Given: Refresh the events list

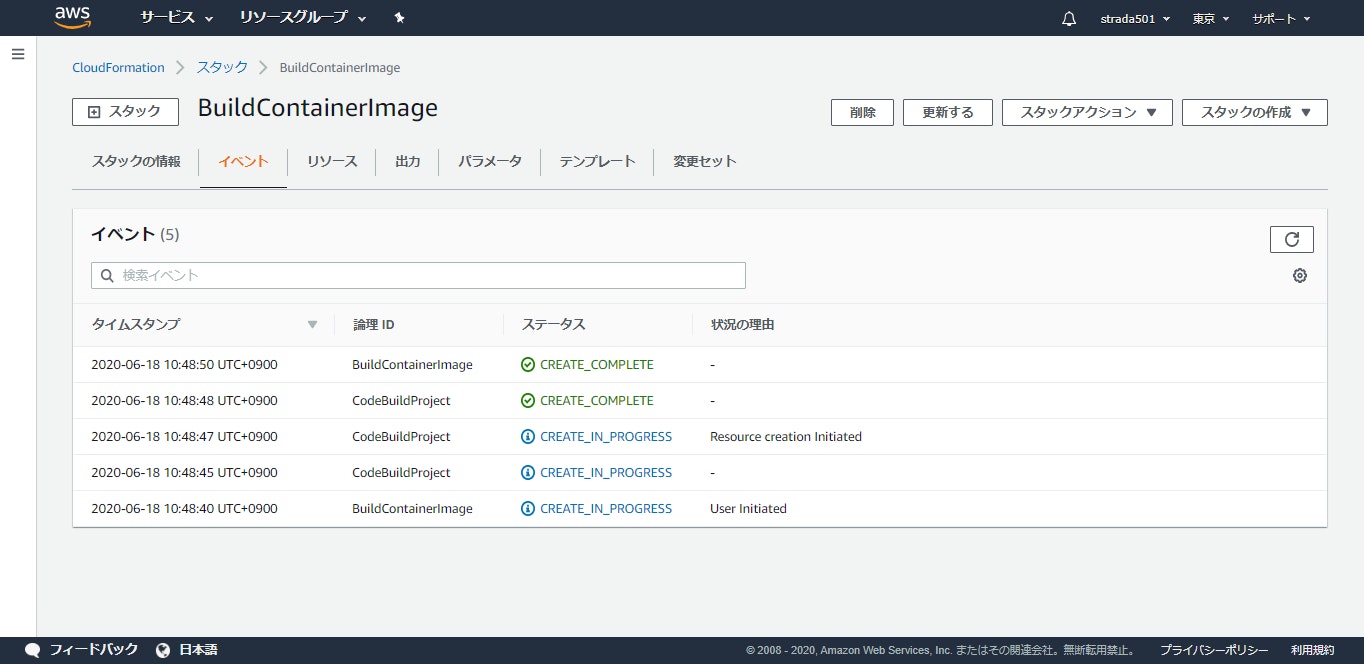Looking at the screenshot, I should [x=1291, y=239].
